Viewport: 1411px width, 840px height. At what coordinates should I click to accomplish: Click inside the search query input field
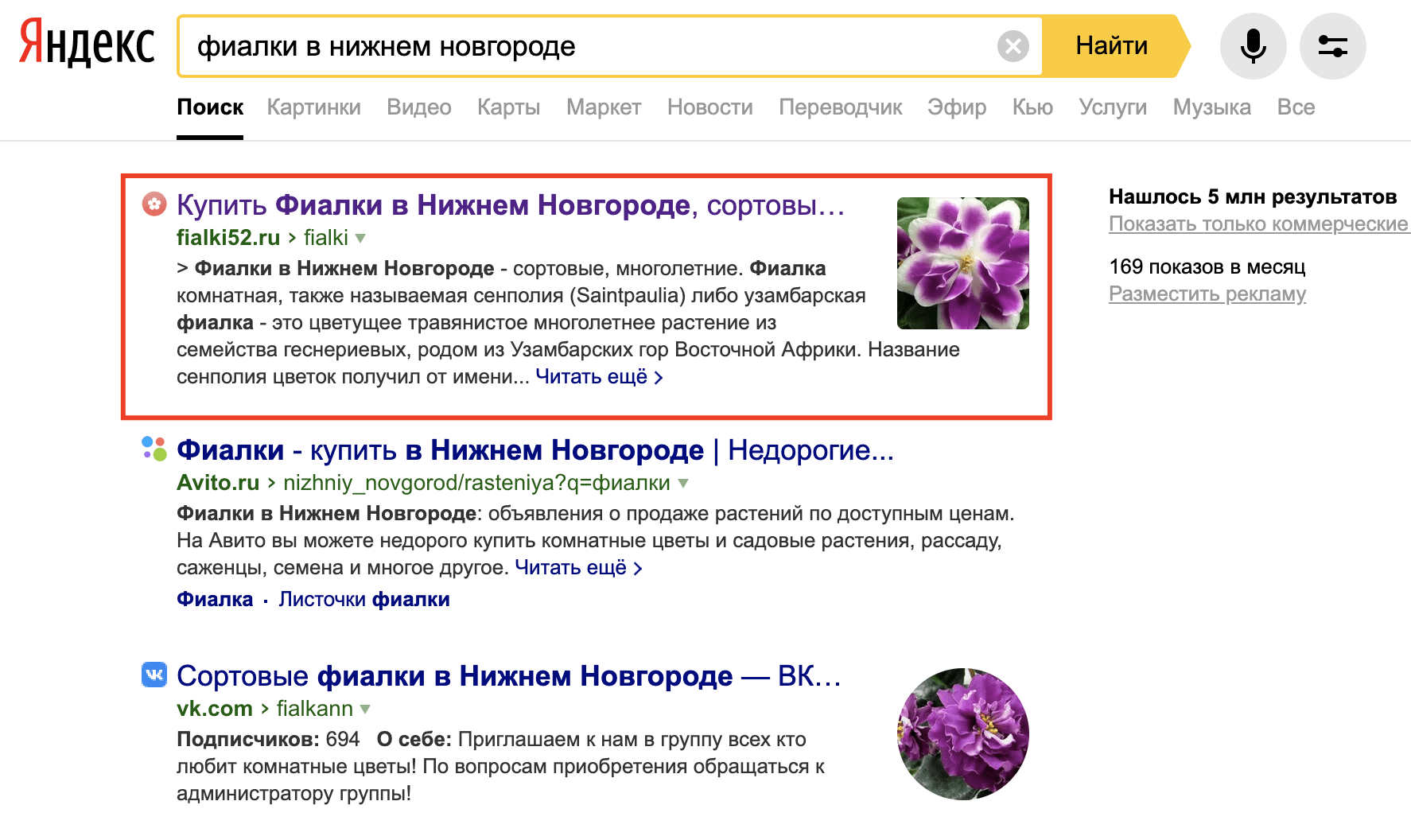[x=589, y=46]
